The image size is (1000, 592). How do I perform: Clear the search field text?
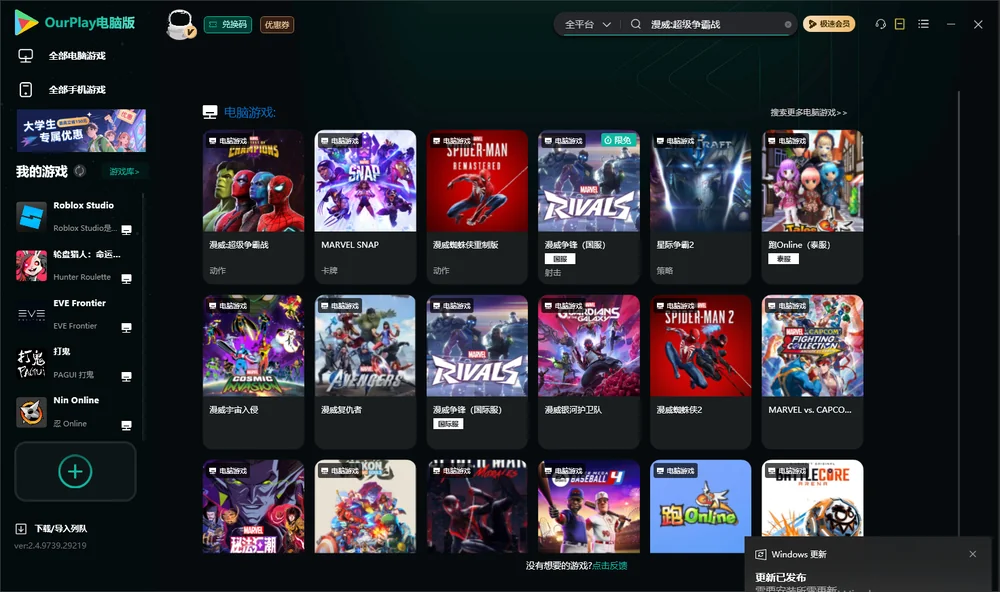pos(788,24)
